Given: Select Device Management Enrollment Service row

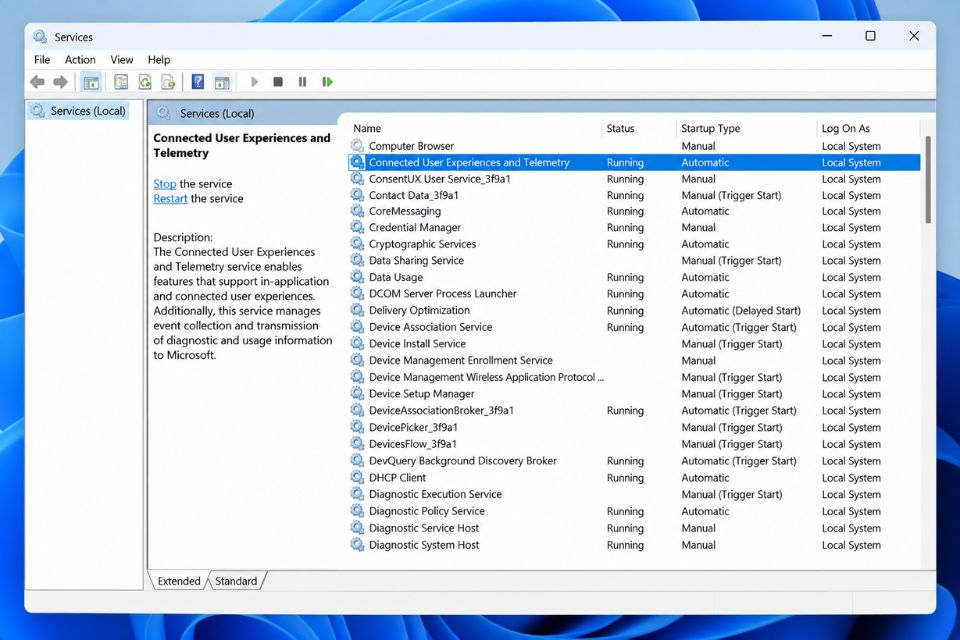Looking at the screenshot, I should click(x=634, y=360).
